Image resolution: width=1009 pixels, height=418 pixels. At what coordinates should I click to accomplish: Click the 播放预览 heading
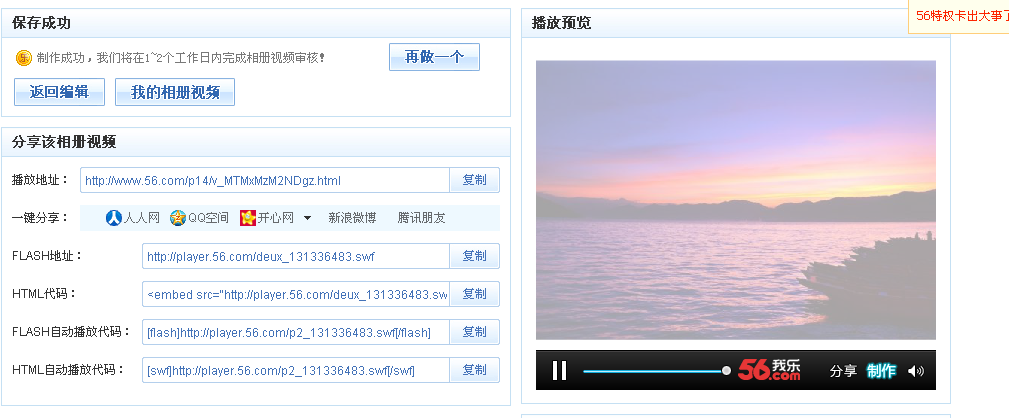coord(561,23)
